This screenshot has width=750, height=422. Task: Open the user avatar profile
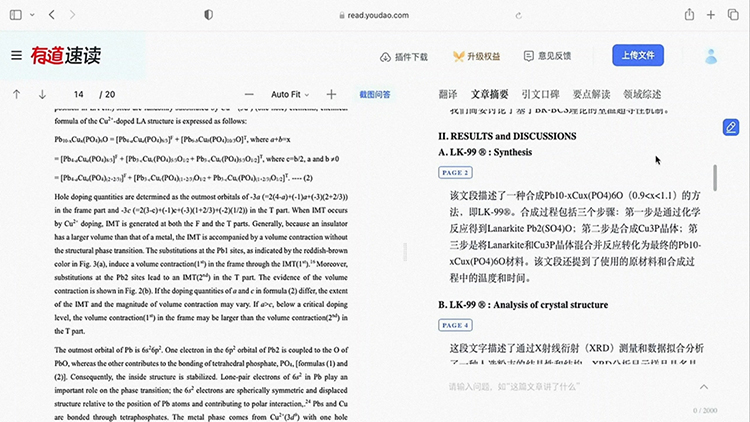(x=711, y=56)
